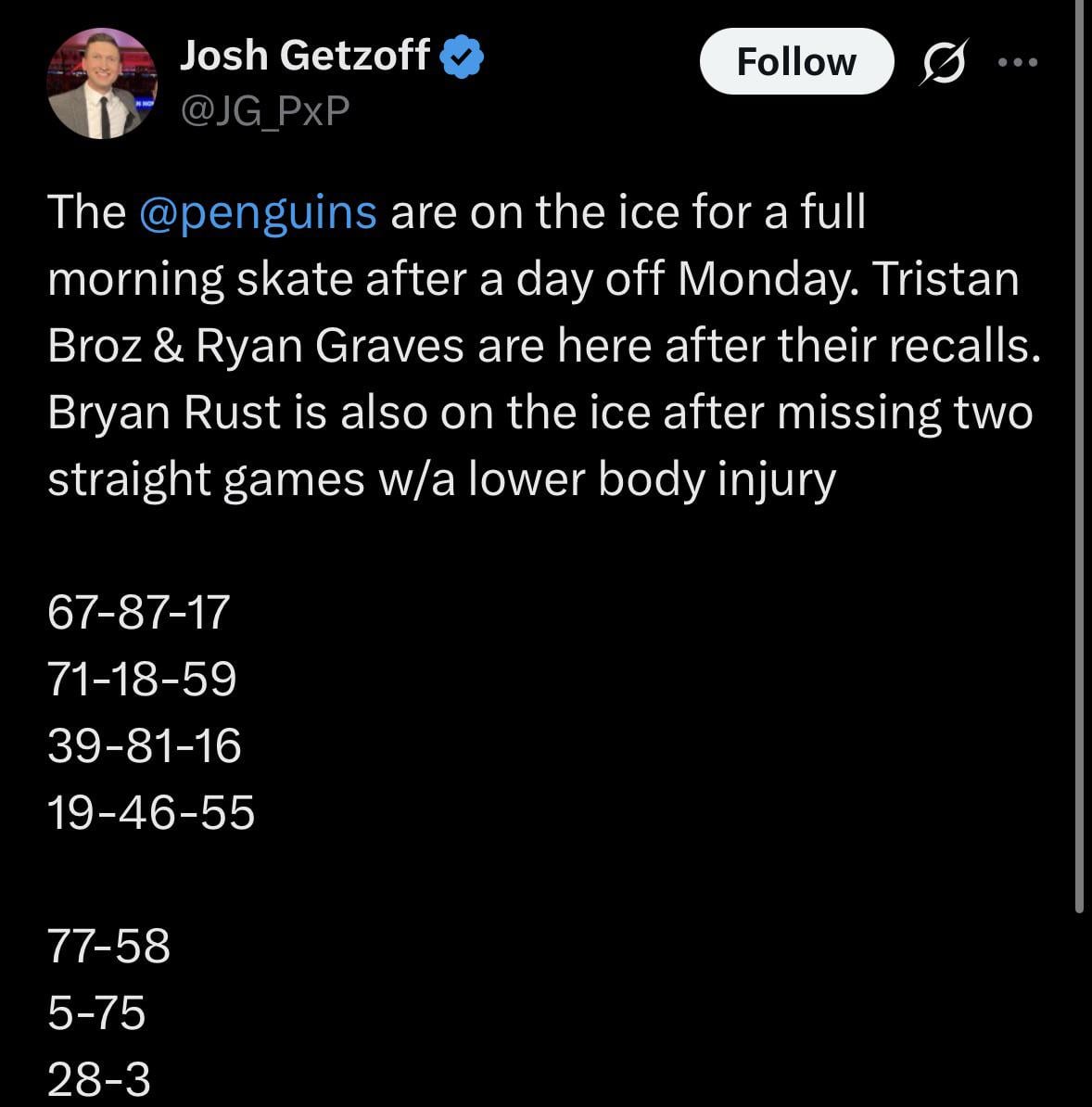The image size is (1092, 1107).
Task: Click the Josh Getzoff display name
Action: pos(304,57)
